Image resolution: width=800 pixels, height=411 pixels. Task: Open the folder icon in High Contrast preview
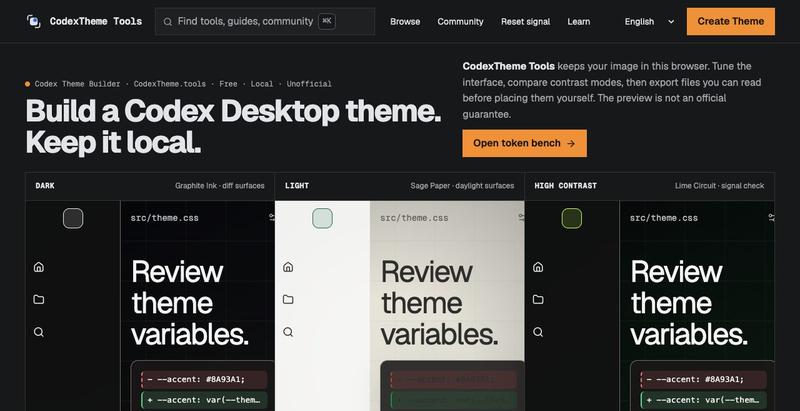click(x=538, y=299)
